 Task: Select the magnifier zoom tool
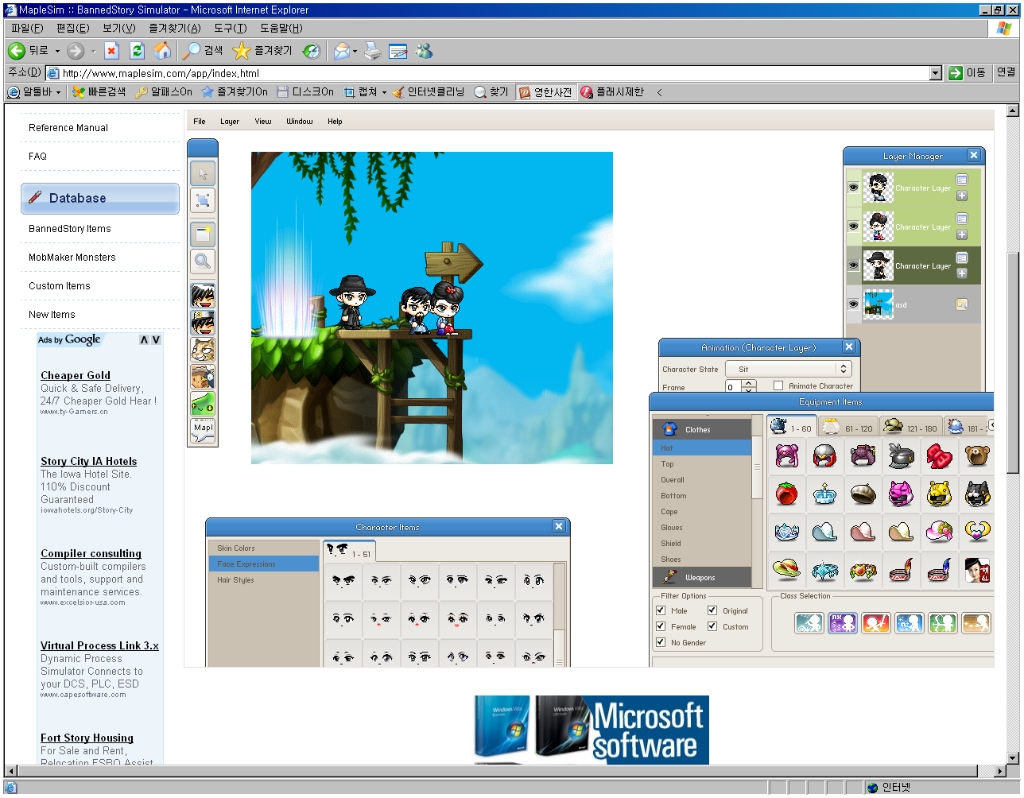click(203, 261)
